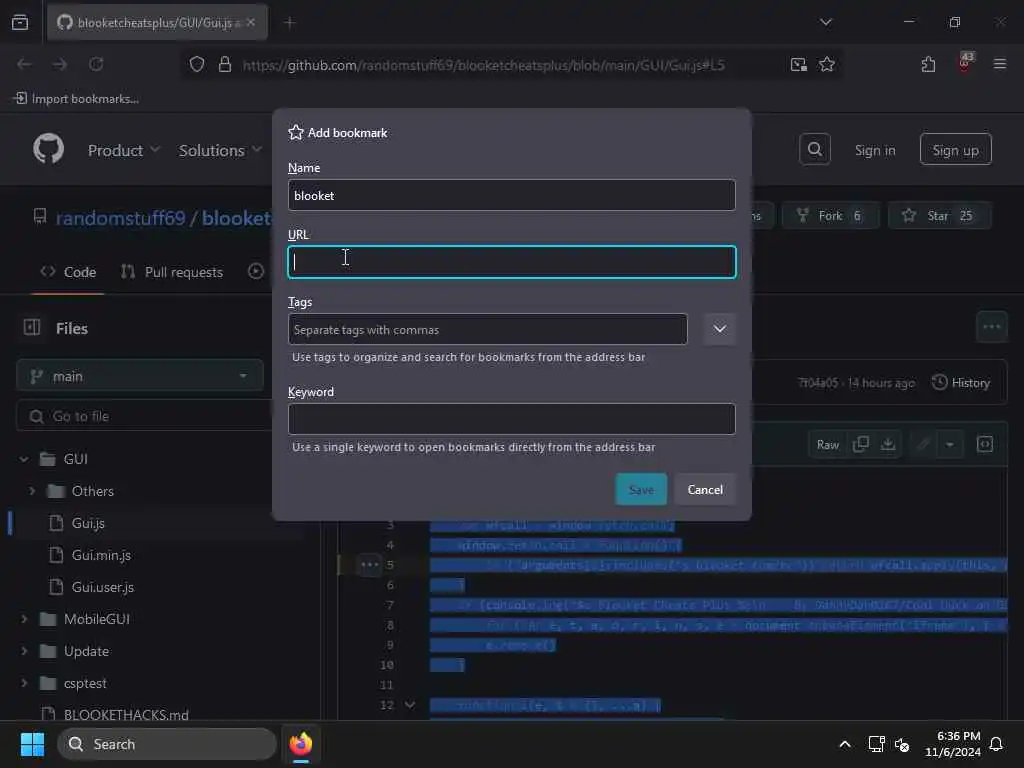This screenshot has height=768, width=1024.
Task: Open the Windows Start menu
Action: tap(32, 744)
